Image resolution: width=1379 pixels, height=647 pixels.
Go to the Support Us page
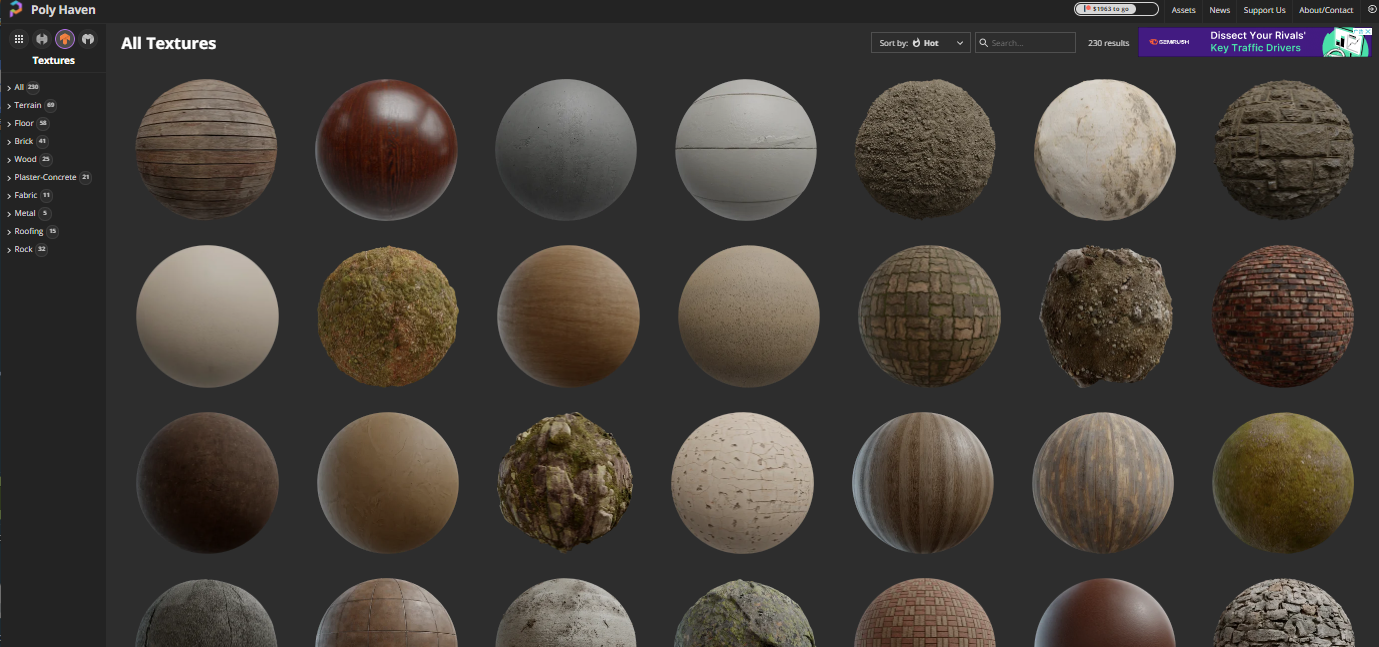point(1264,10)
